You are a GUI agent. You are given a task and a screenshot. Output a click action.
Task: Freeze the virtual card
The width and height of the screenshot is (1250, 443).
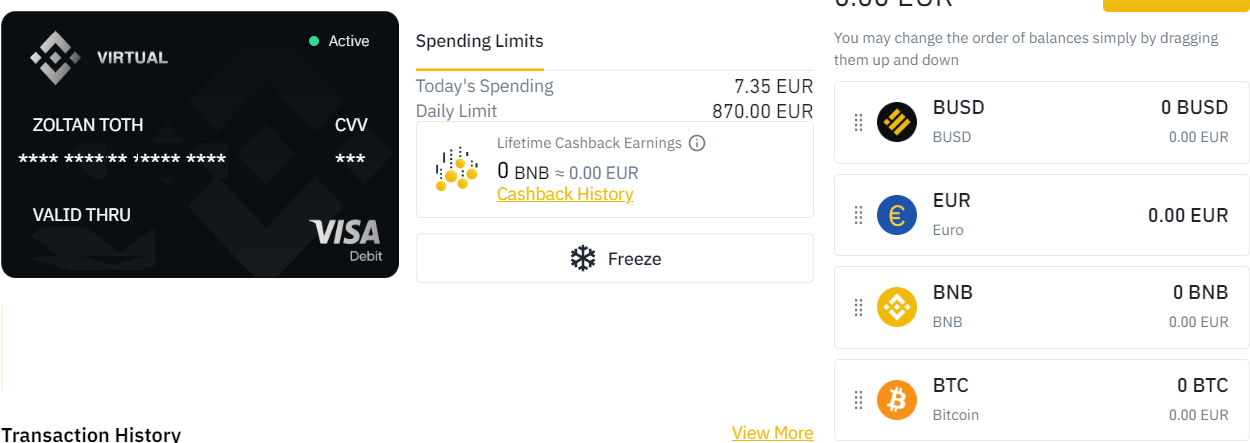615,259
